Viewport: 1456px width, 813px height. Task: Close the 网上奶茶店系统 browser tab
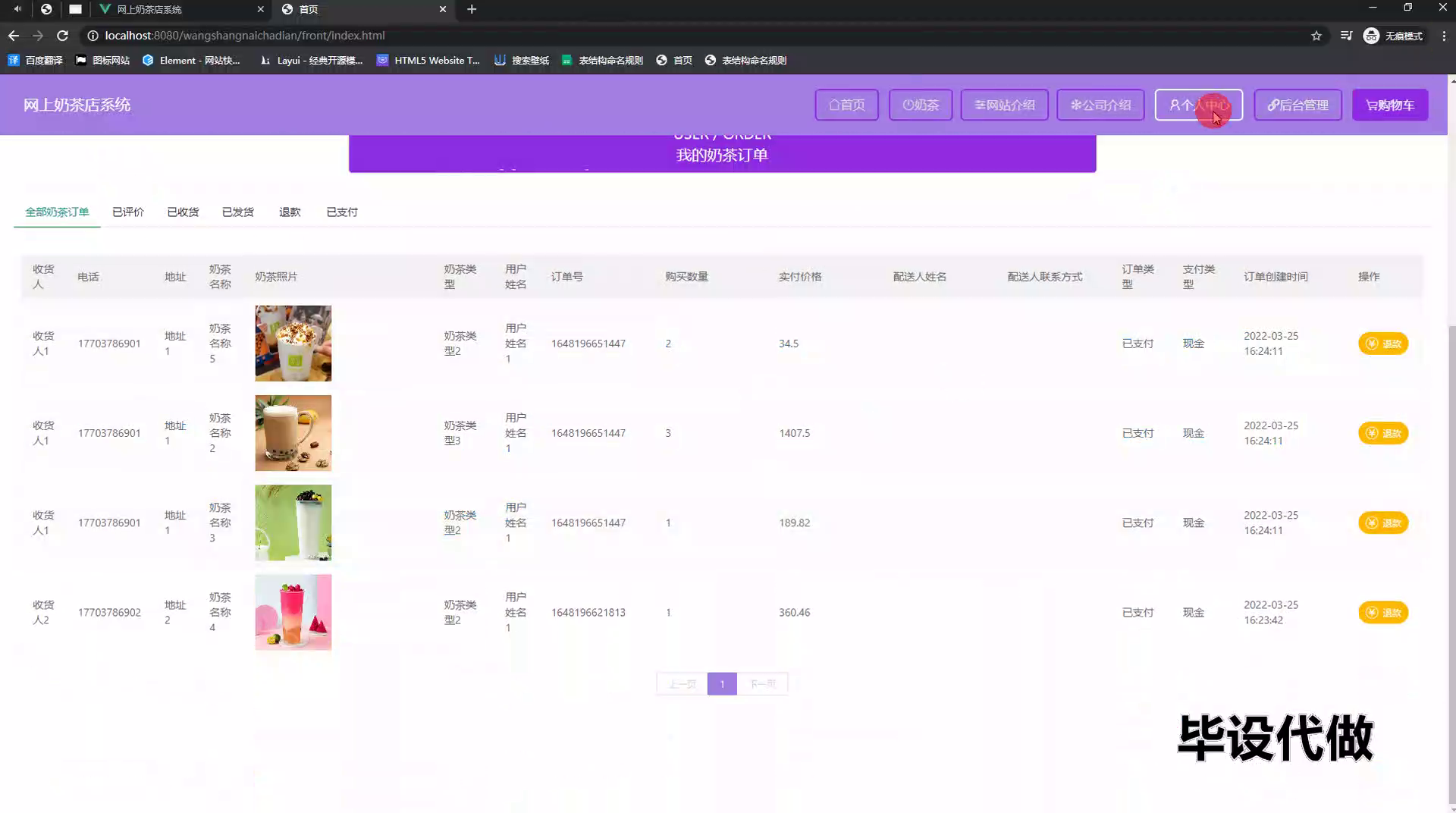[x=261, y=9]
